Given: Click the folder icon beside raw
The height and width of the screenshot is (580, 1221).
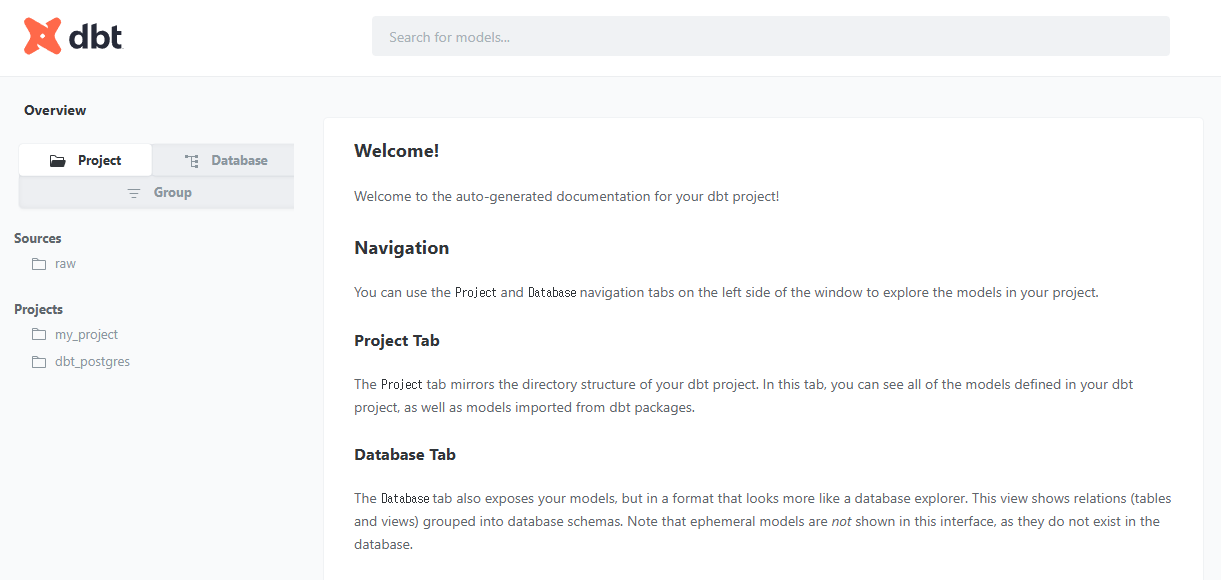Looking at the screenshot, I should tap(39, 264).
